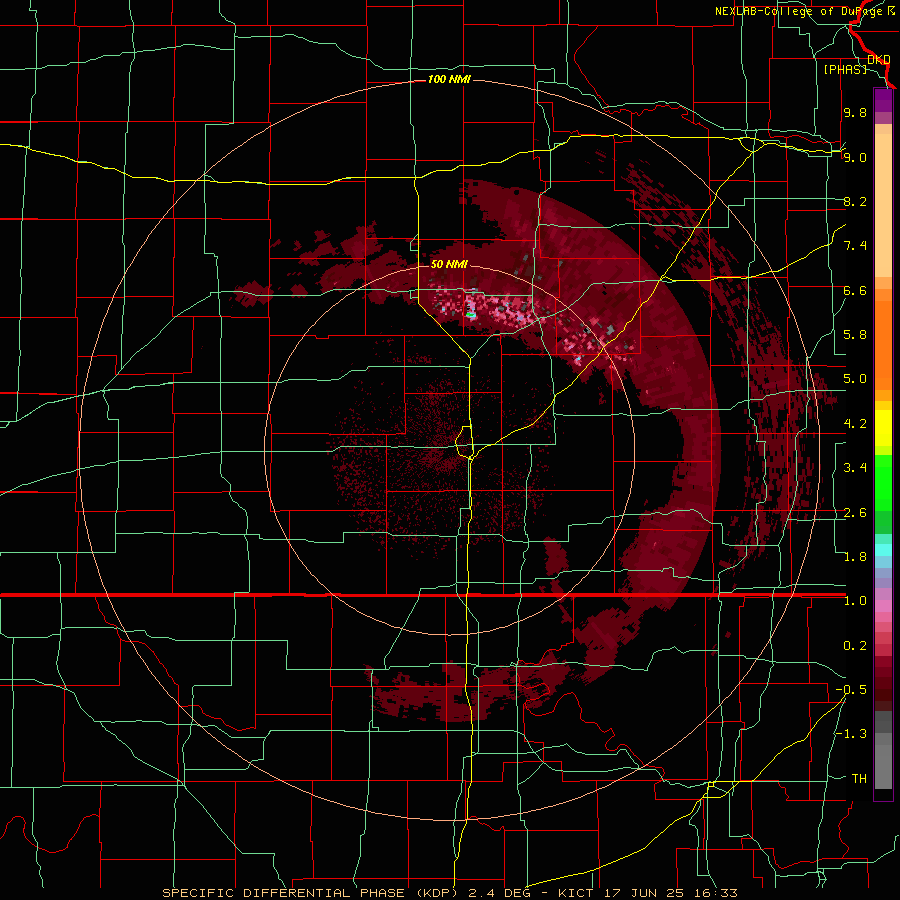Image resolution: width=900 pixels, height=900 pixels.
Task: Click the 5.0 scale value
Action: [x=855, y=379]
